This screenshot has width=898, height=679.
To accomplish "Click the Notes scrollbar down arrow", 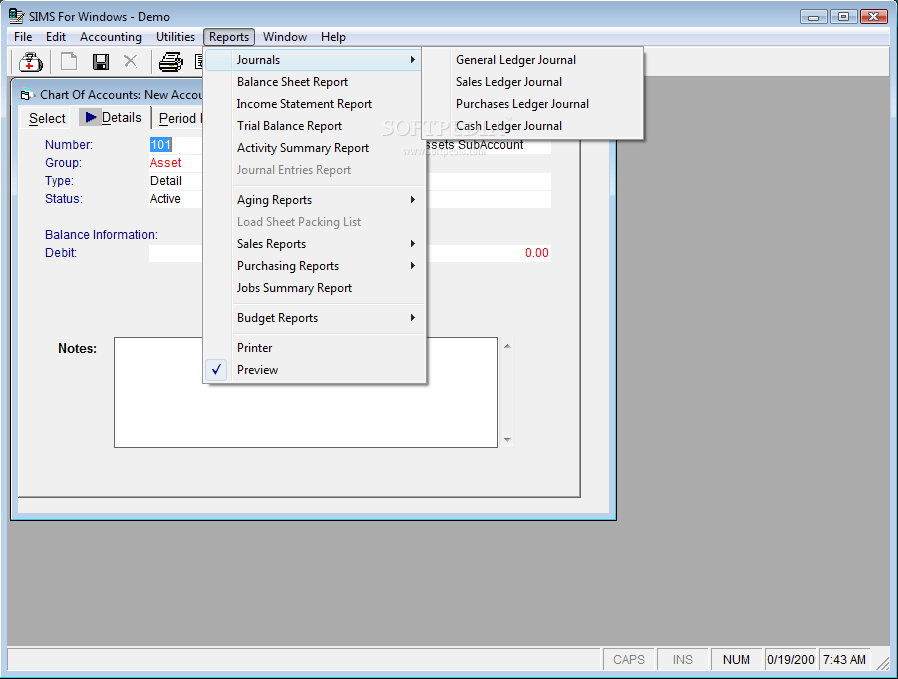I will (507, 440).
